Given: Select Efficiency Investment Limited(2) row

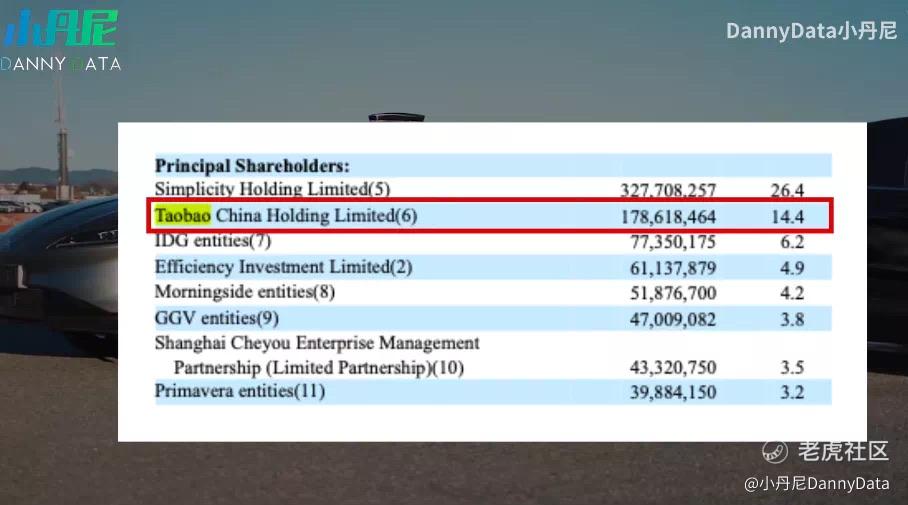Looking at the screenshot, I should (493, 267).
